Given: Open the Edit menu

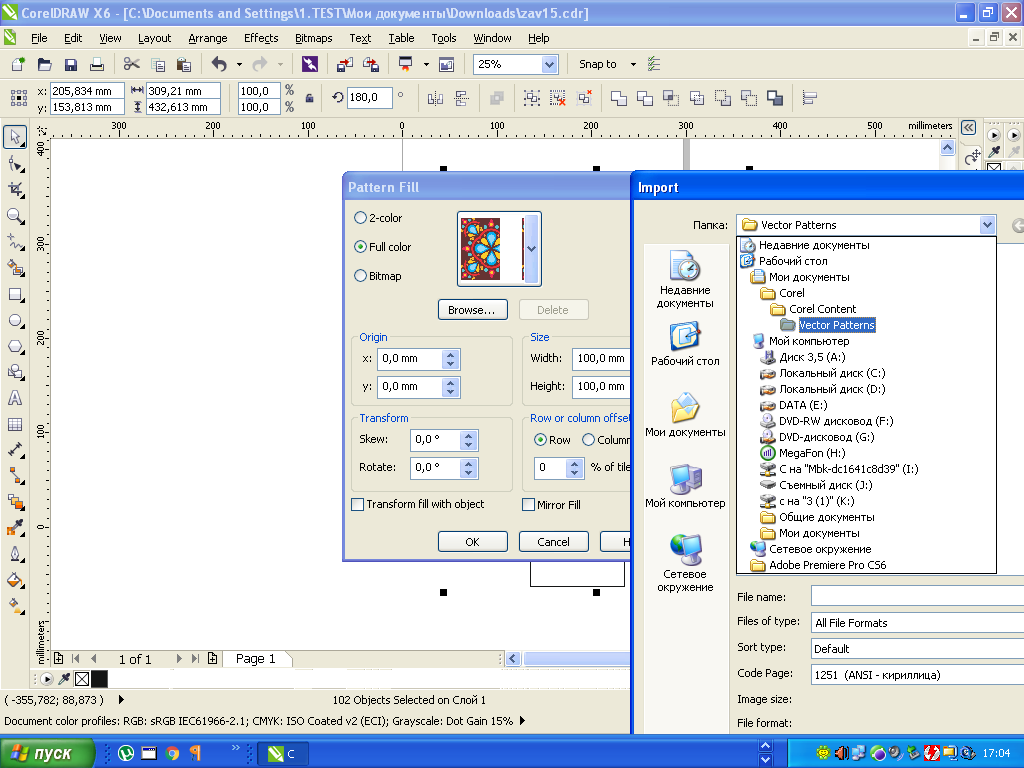Looking at the screenshot, I should [x=73, y=38].
